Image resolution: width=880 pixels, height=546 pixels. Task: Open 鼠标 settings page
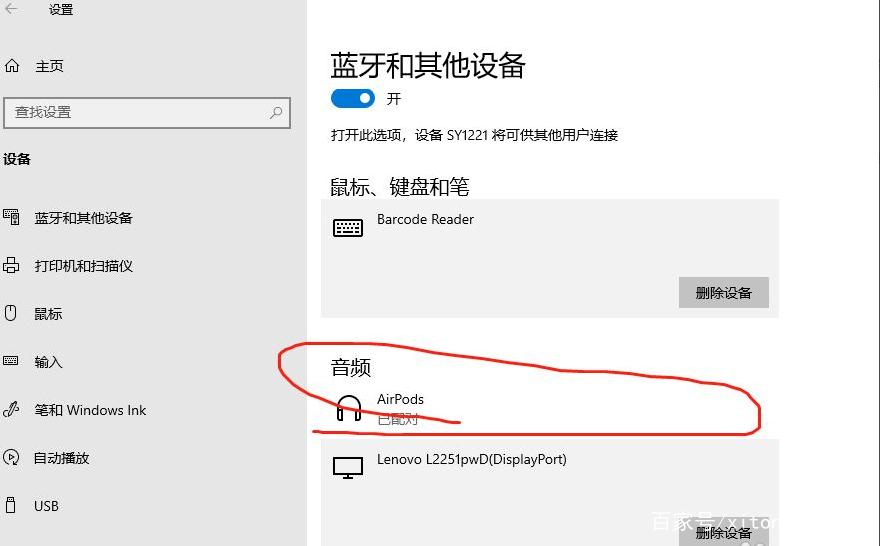coord(48,314)
